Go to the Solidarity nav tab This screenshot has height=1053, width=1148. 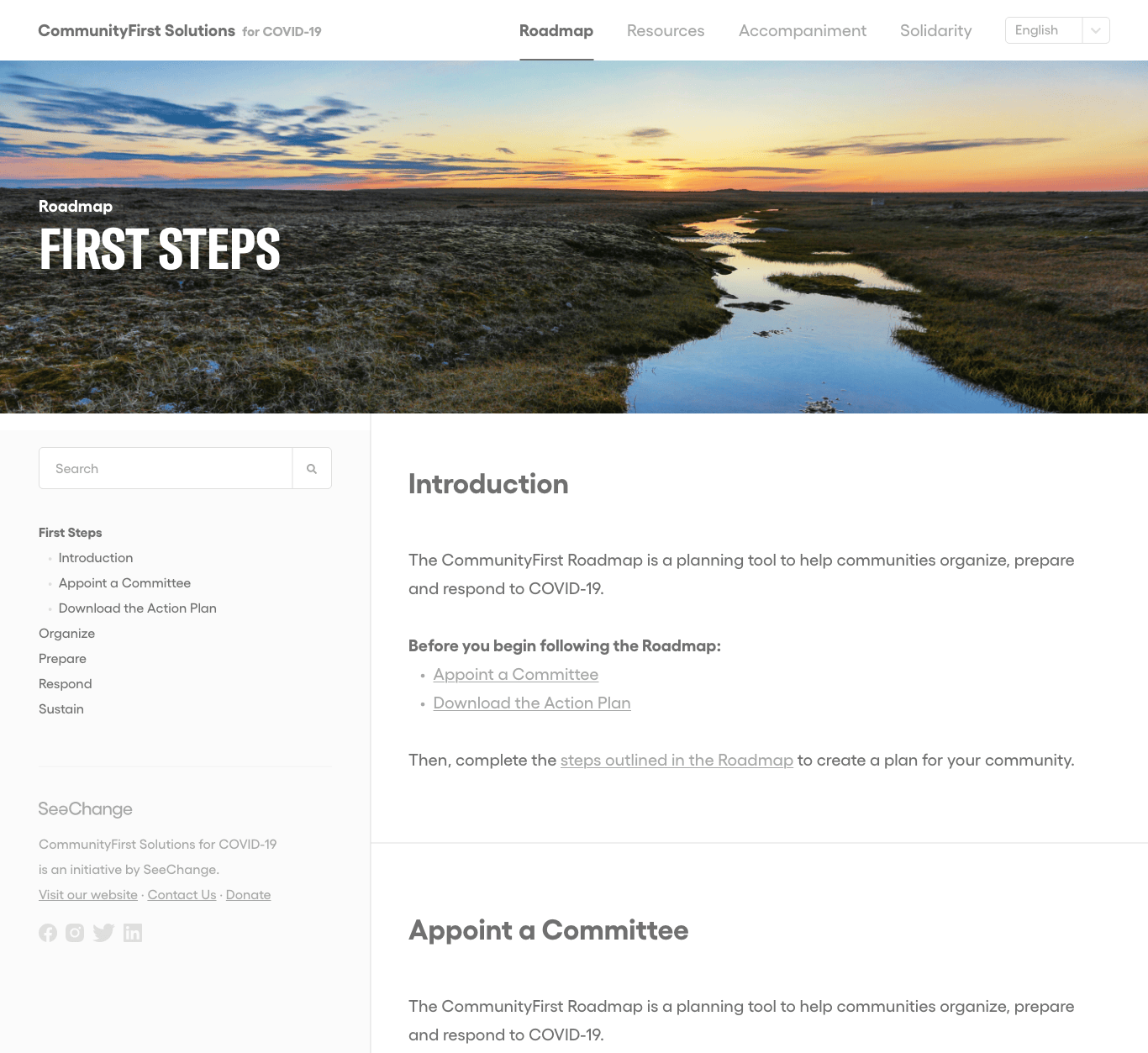point(935,30)
